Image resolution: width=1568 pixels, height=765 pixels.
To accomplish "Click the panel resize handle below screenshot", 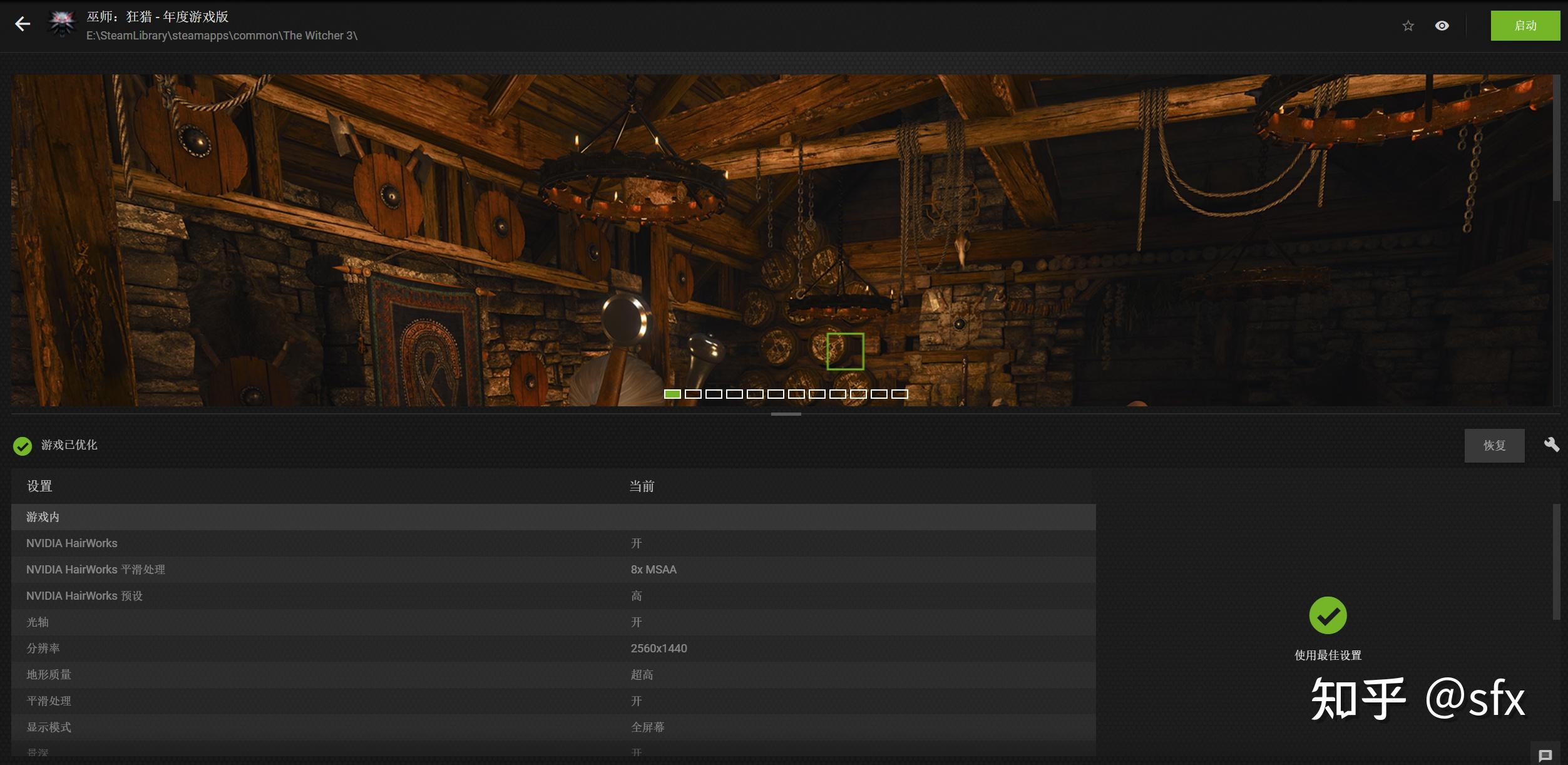I will click(x=786, y=414).
